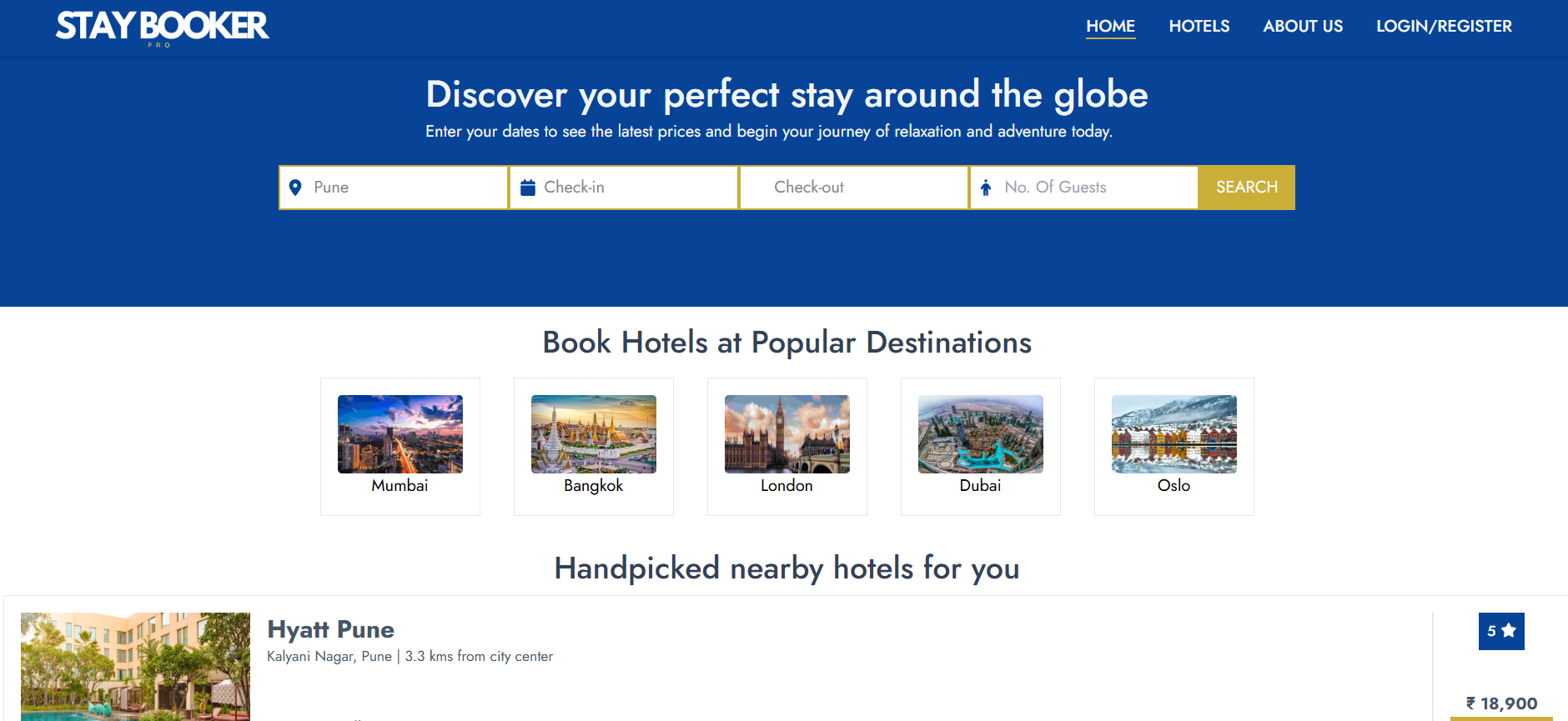This screenshot has width=1568, height=721.
Task: Choose the Bangkok destination card
Action: point(594,446)
